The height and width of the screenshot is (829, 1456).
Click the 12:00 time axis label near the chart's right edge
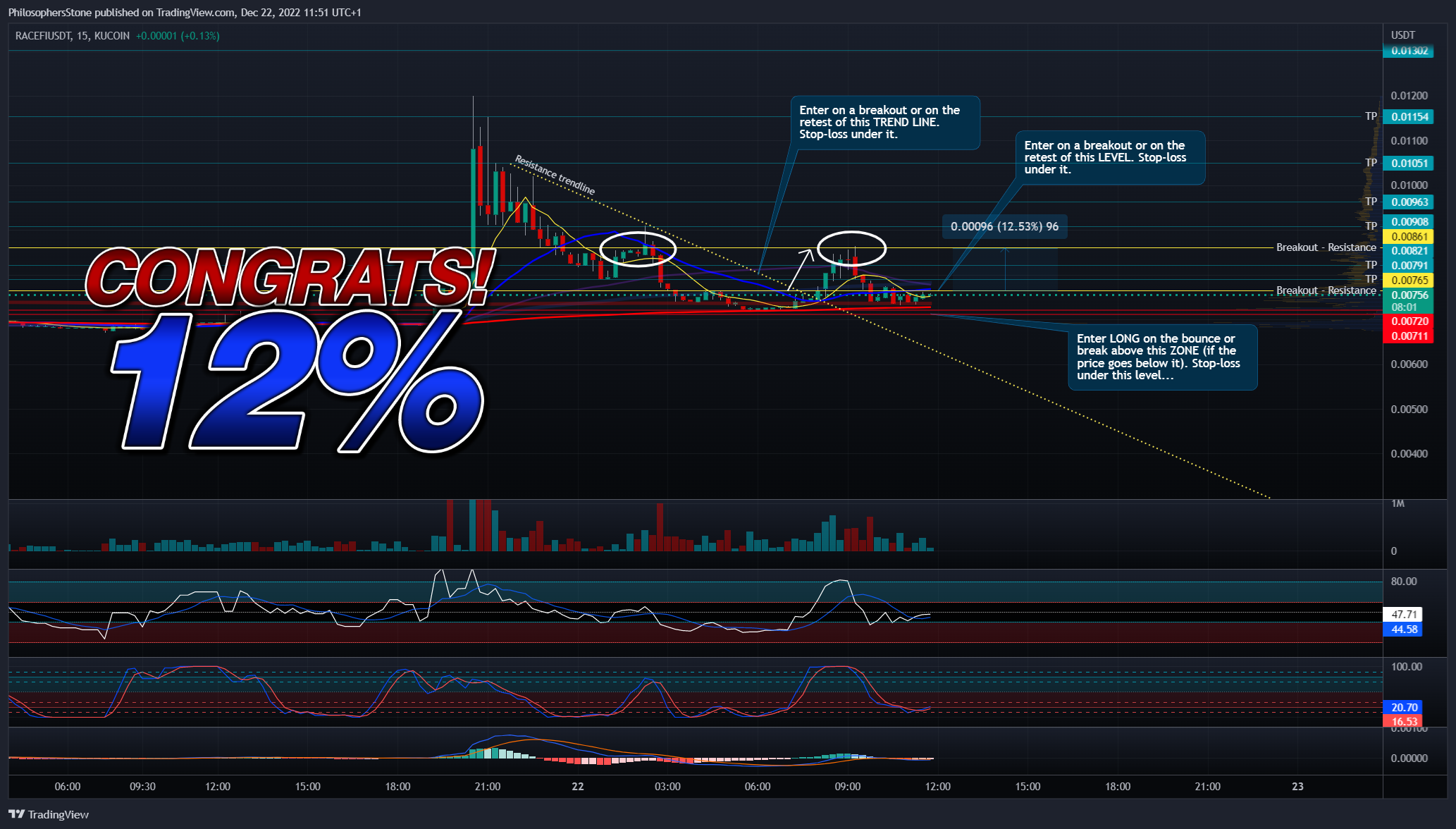937,787
